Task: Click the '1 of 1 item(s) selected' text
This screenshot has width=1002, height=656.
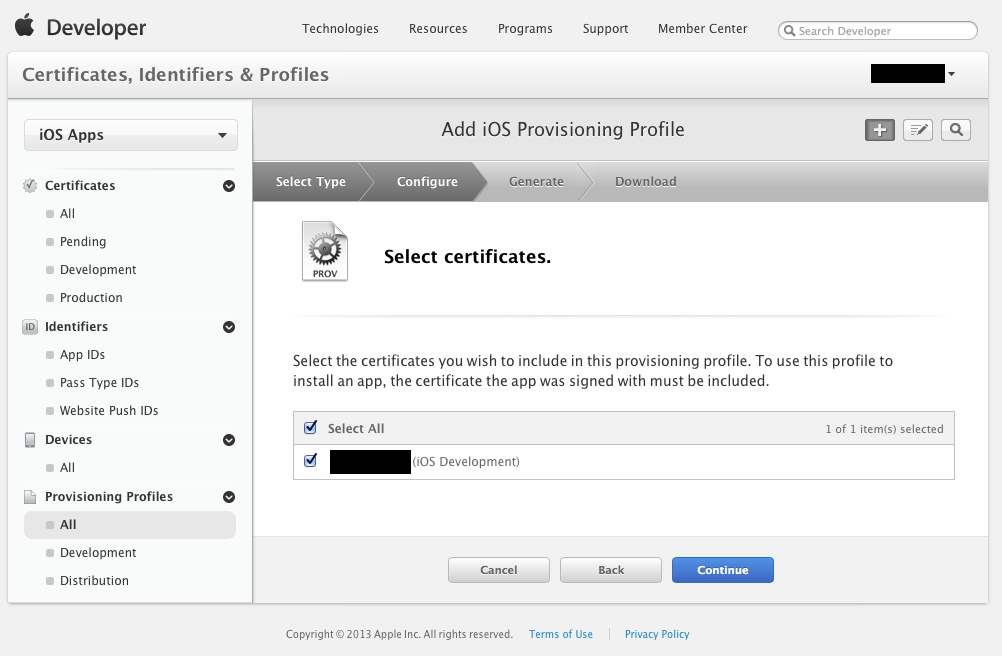Action: [x=884, y=429]
